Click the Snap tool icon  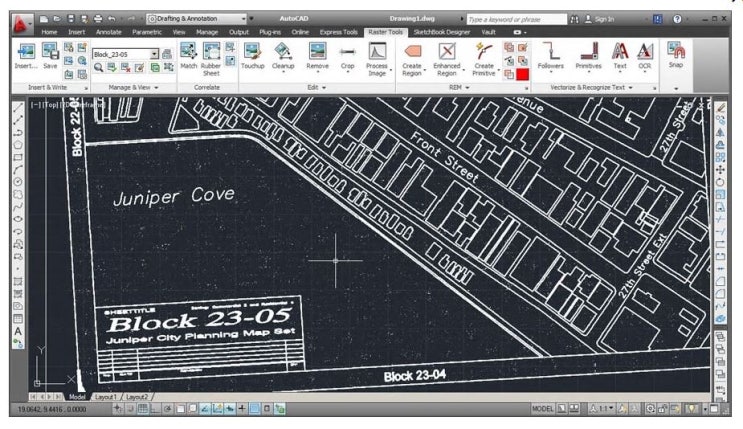[676, 50]
